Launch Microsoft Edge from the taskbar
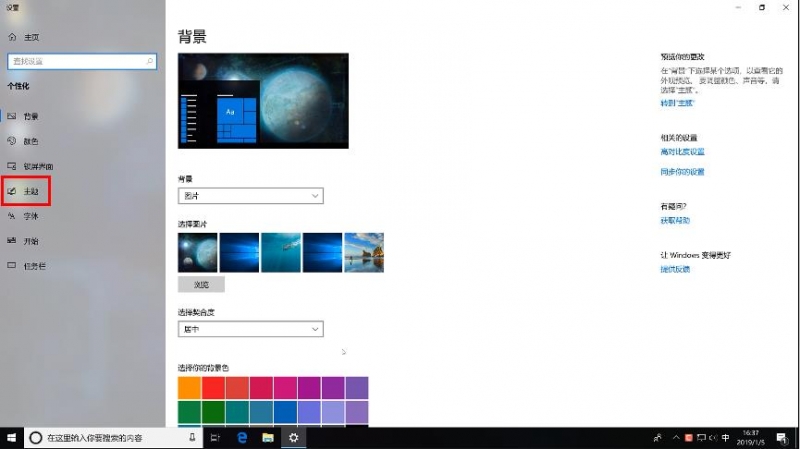The height and width of the screenshot is (449, 800). pos(242,438)
